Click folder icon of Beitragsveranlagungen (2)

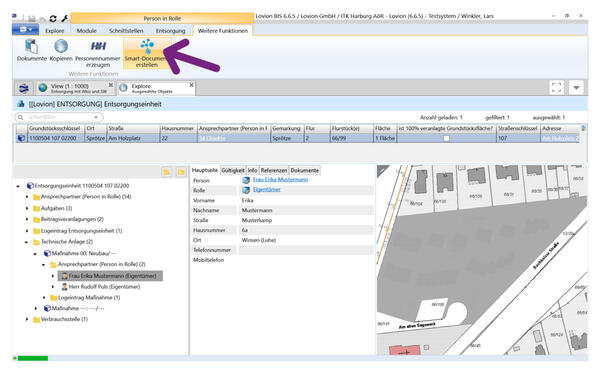[36, 219]
